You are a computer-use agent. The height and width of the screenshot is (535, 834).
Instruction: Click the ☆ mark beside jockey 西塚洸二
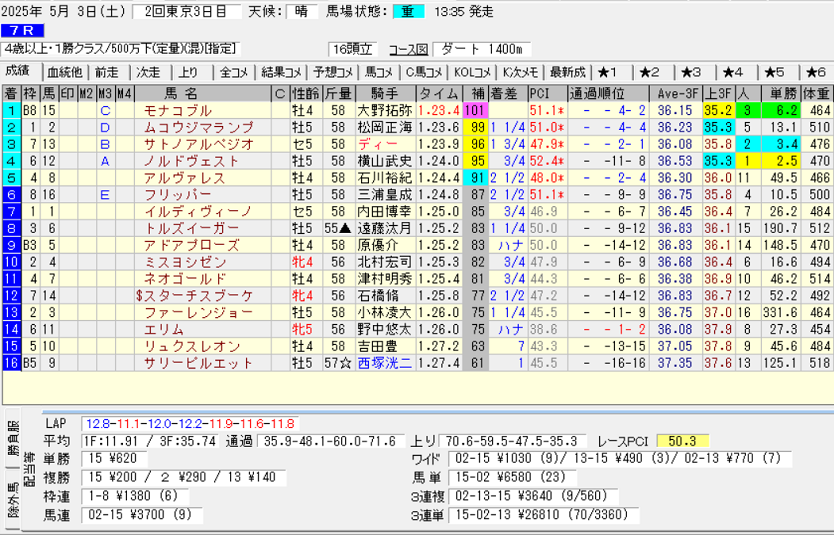tap(346, 364)
